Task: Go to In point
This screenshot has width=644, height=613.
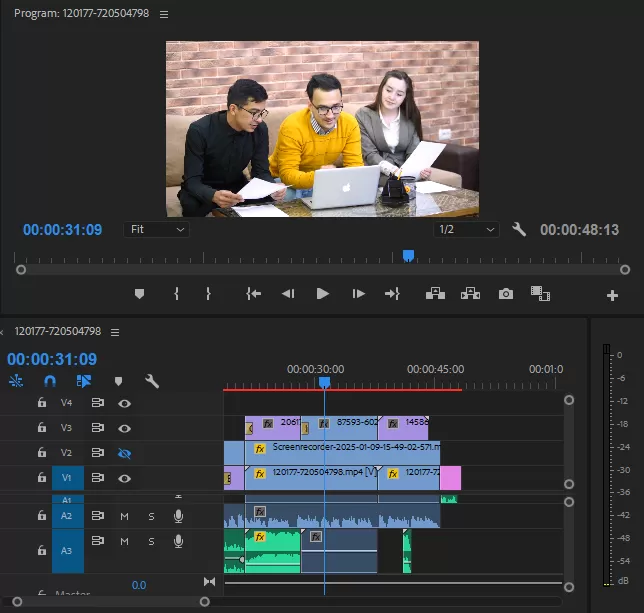Action: point(253,294)
